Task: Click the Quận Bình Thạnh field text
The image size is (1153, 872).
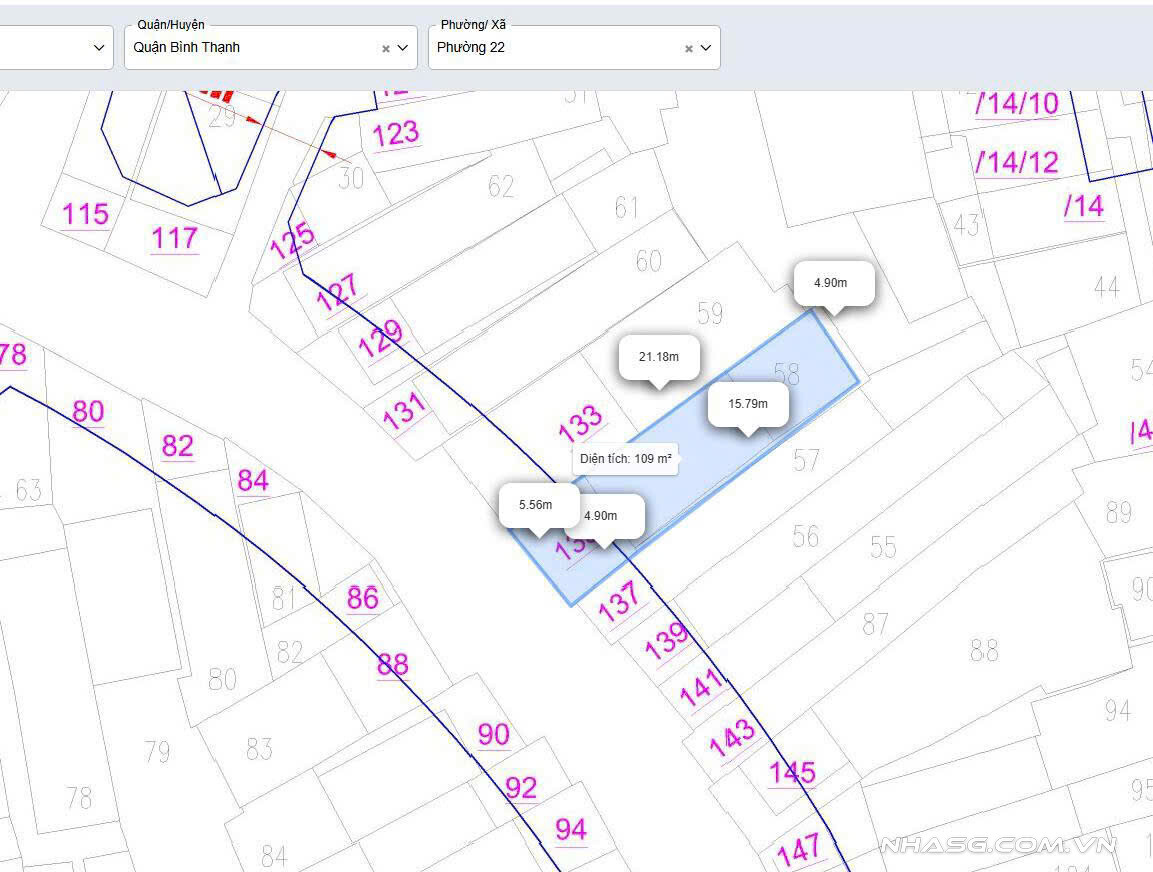Action: pos(187,47)
